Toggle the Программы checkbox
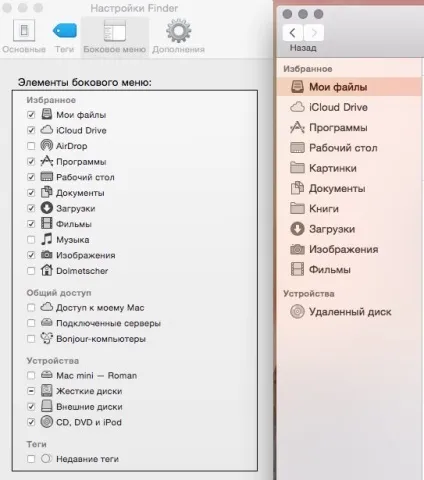 tap(31, 162)
